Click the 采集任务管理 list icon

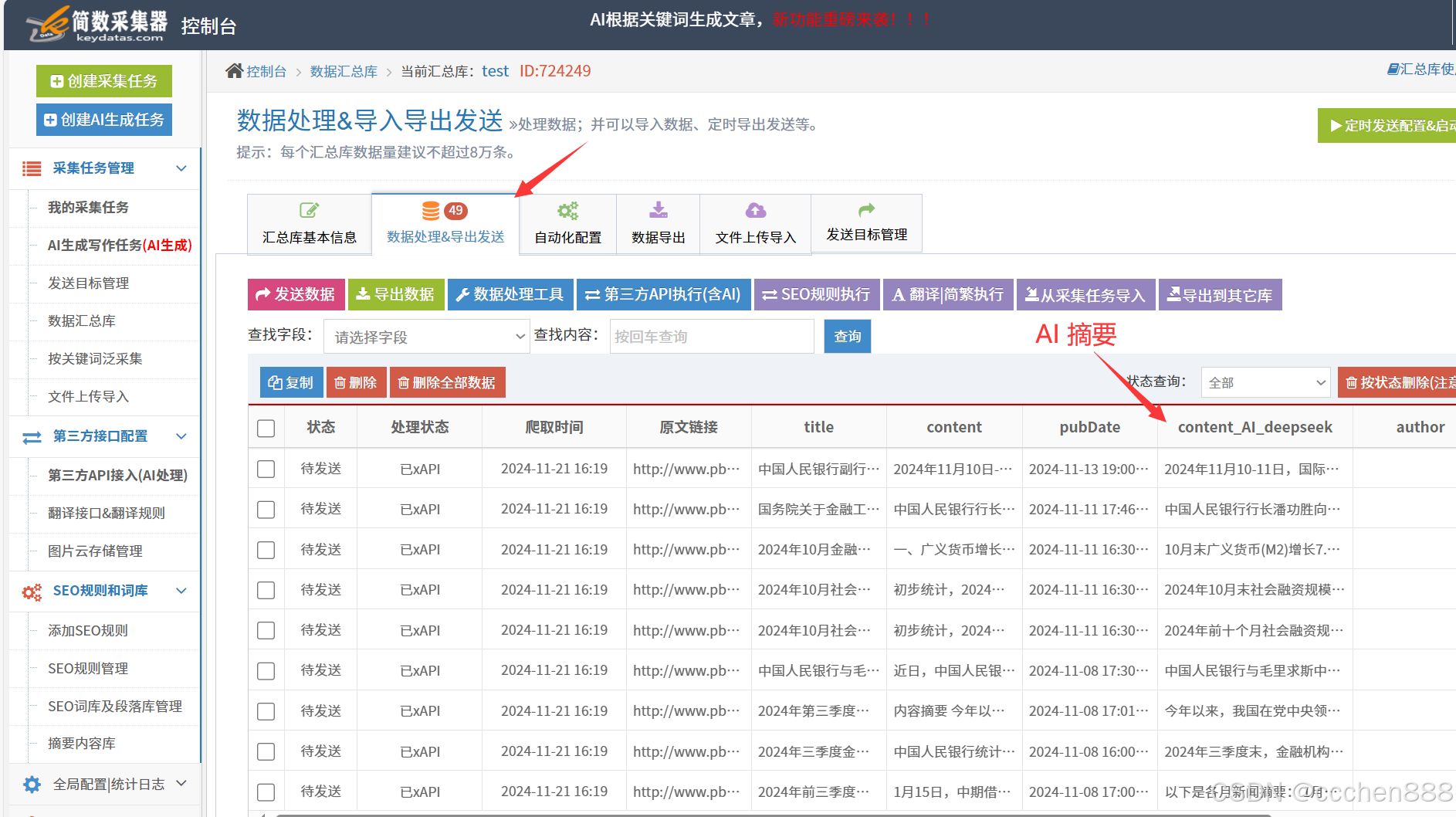pyautogui.click(x=32, y=168)
